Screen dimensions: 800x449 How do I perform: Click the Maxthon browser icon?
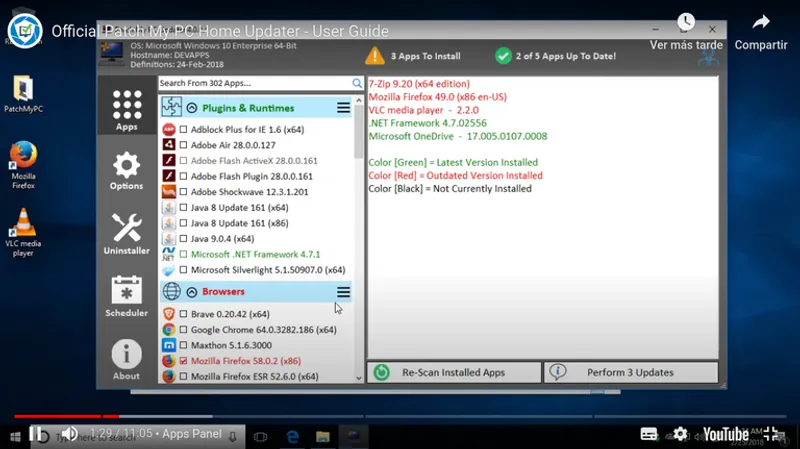pyautogui.click(x=169, y=345)
